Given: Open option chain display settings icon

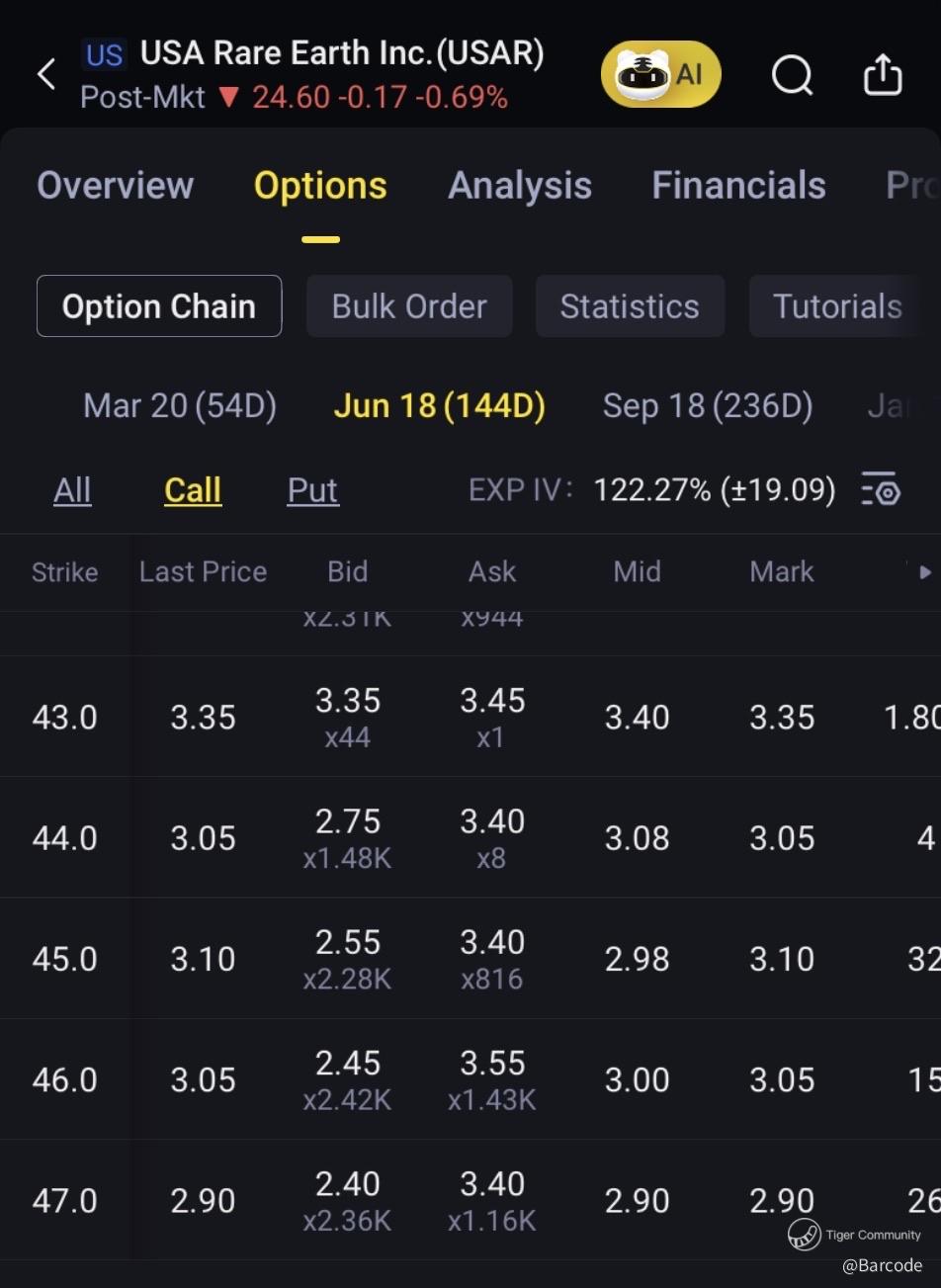Looking at the screenshot, I should pos(881,489).
